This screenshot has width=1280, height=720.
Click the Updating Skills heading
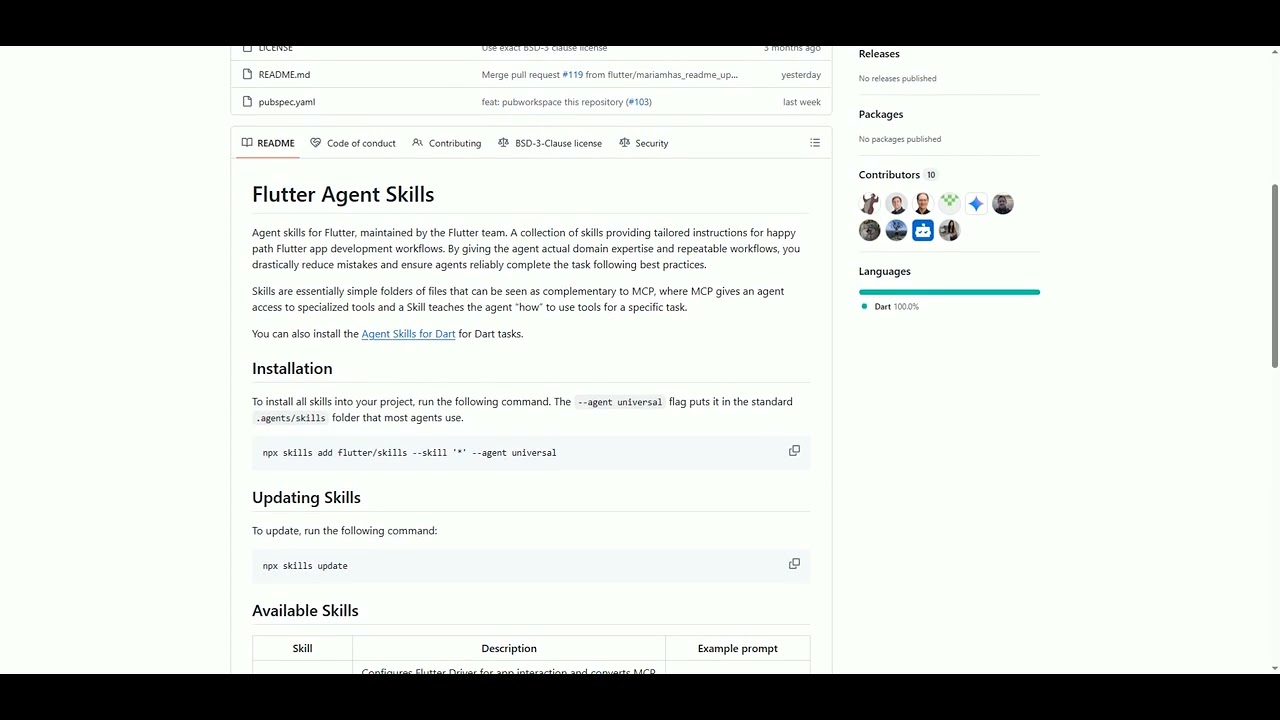click(x=306, y=498)
